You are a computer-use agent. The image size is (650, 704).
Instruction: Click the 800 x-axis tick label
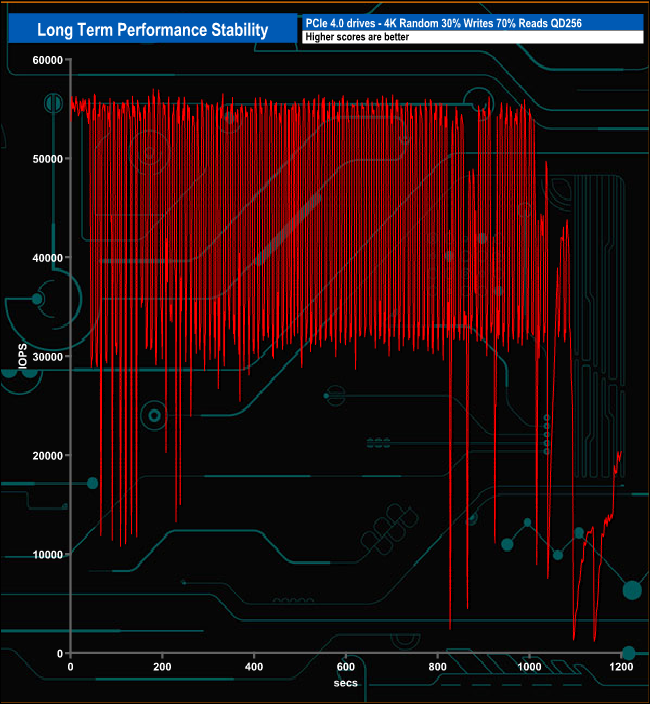pos(438,667)
